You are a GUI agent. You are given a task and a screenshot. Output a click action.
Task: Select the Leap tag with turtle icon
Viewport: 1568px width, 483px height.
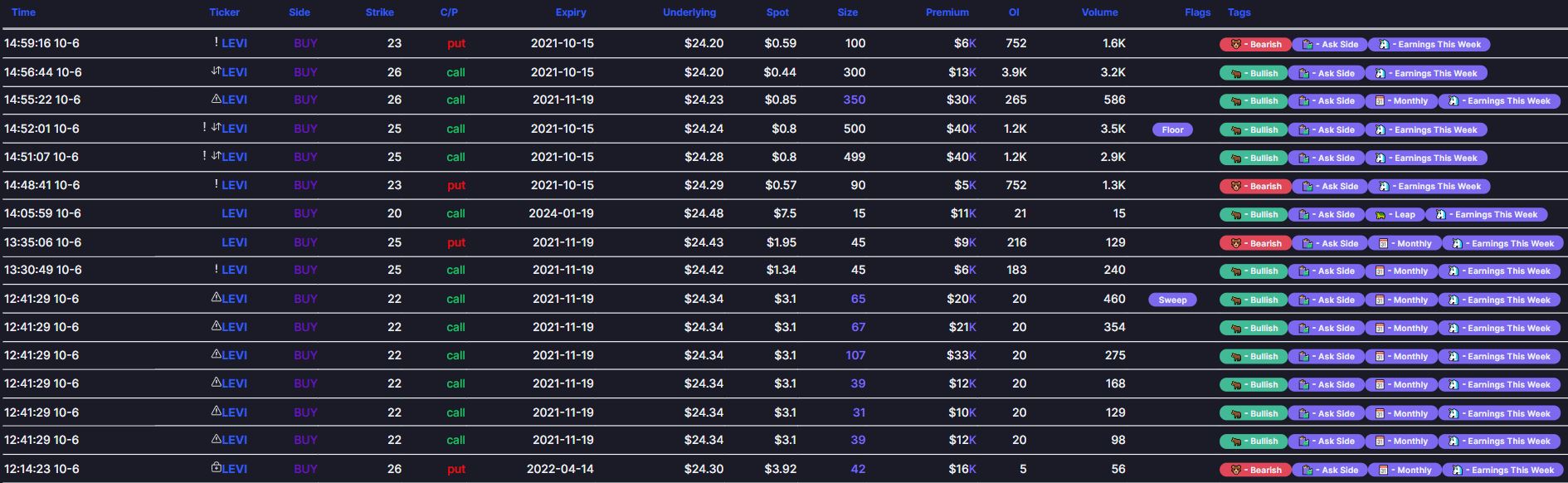1395,214
